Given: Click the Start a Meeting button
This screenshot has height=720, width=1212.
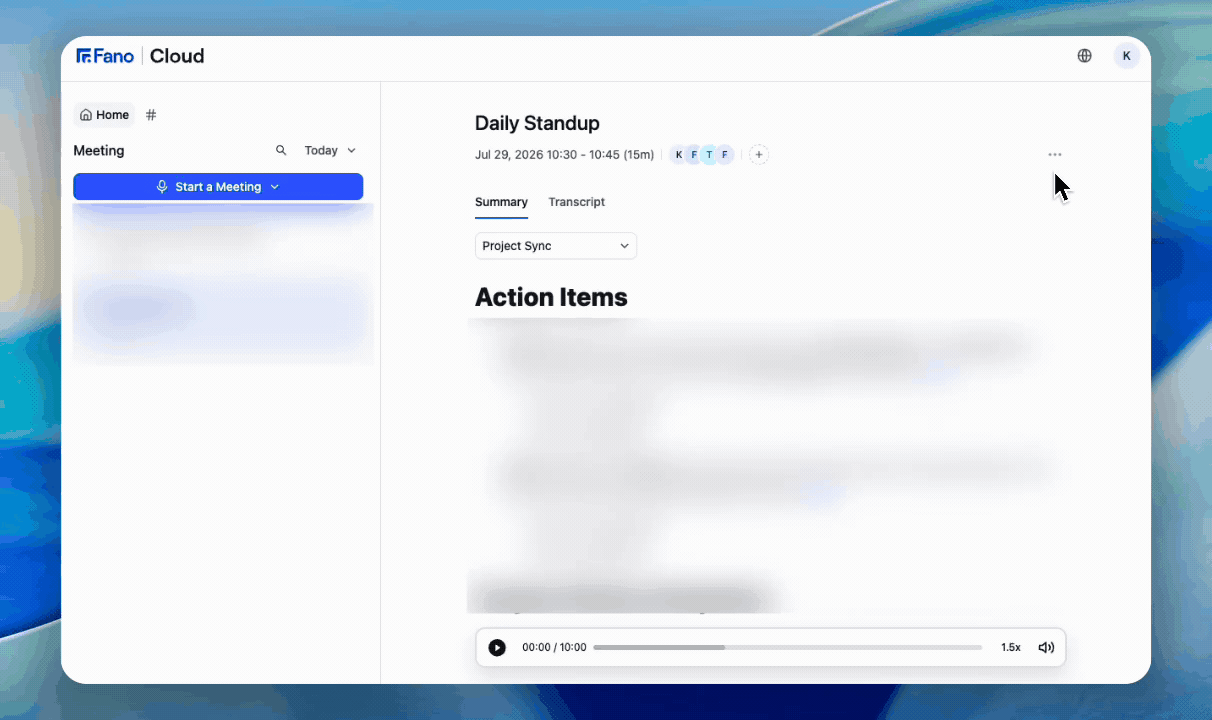Looking at the screenshot, I should click(218, 187).
